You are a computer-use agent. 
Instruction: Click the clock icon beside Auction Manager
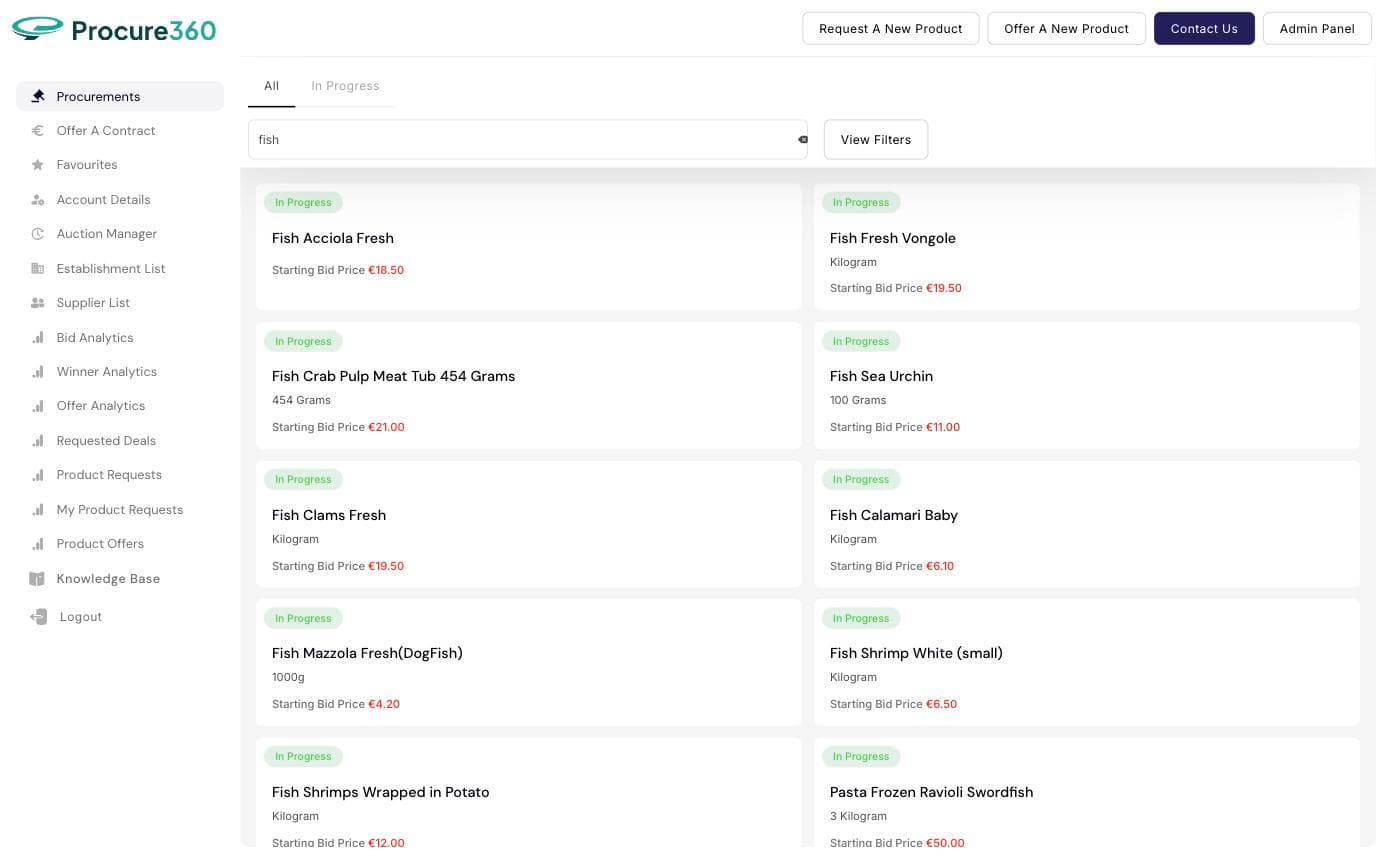point(38,234)
